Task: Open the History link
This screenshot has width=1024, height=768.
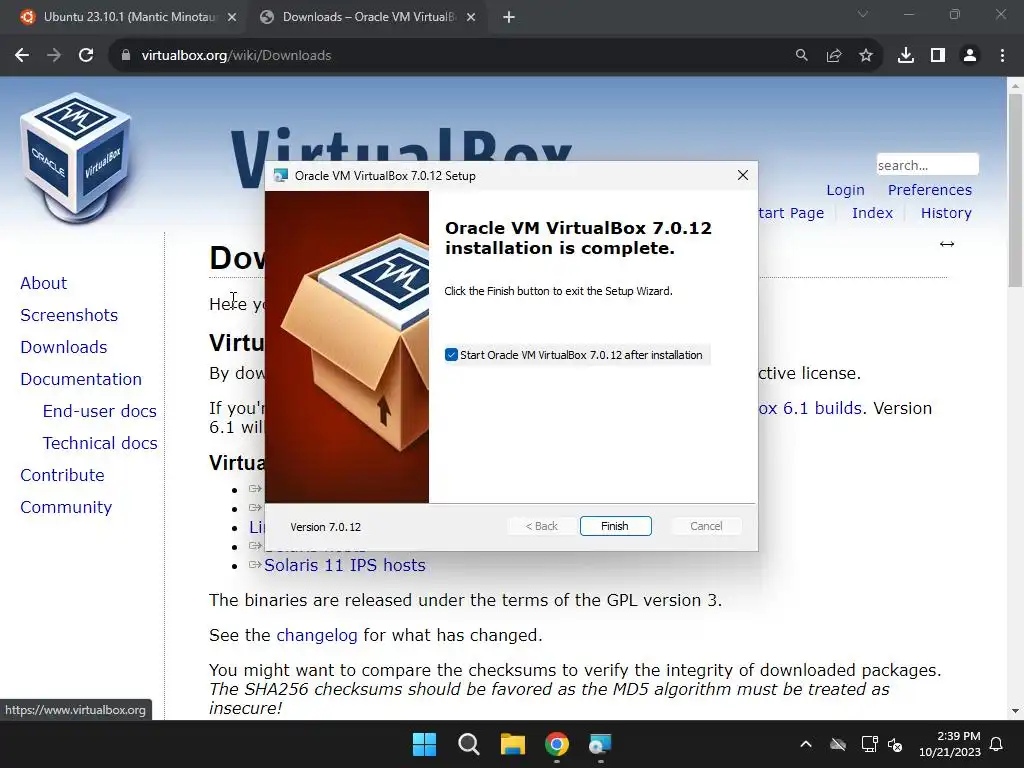Action: click(946, 213)
